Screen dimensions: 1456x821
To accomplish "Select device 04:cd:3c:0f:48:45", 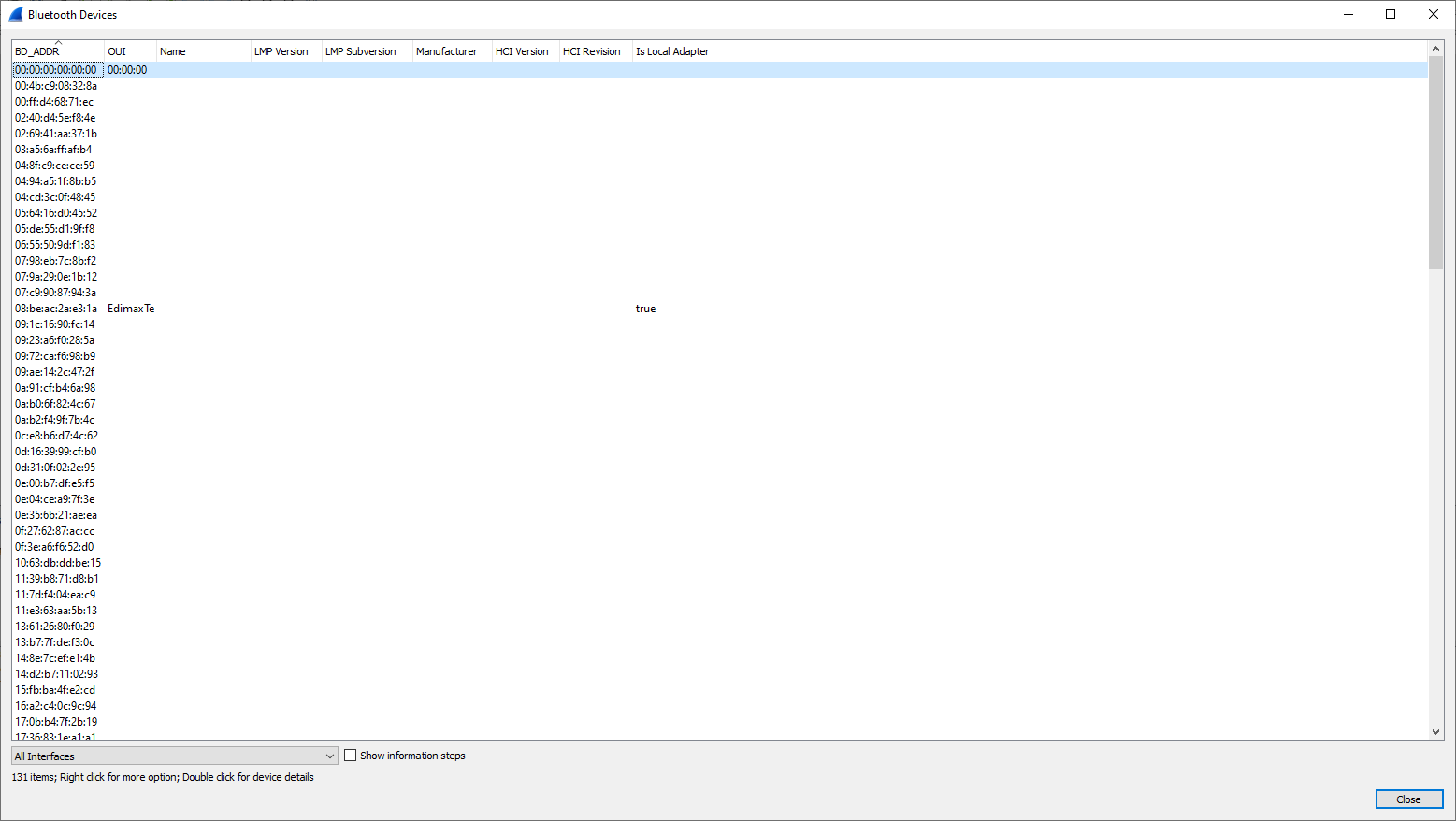I will 55,197.
